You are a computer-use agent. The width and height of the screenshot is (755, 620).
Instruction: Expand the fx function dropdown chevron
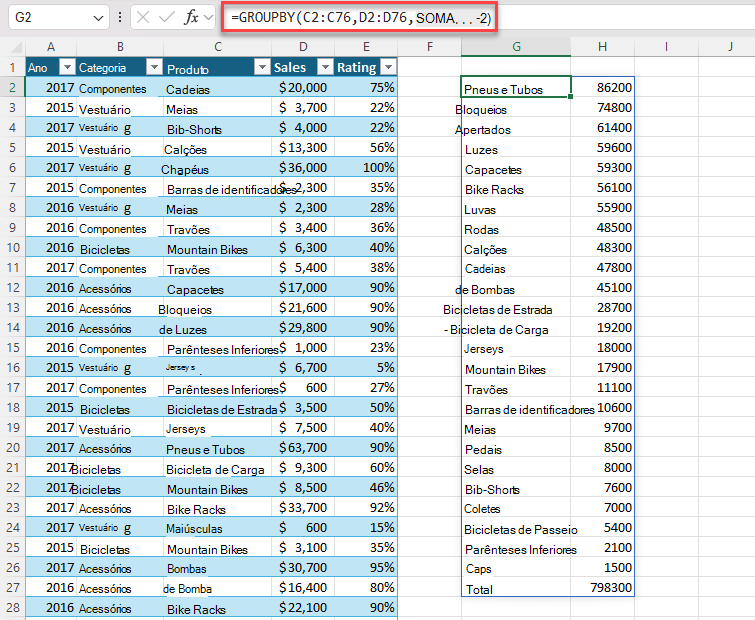tap(208, 17)
